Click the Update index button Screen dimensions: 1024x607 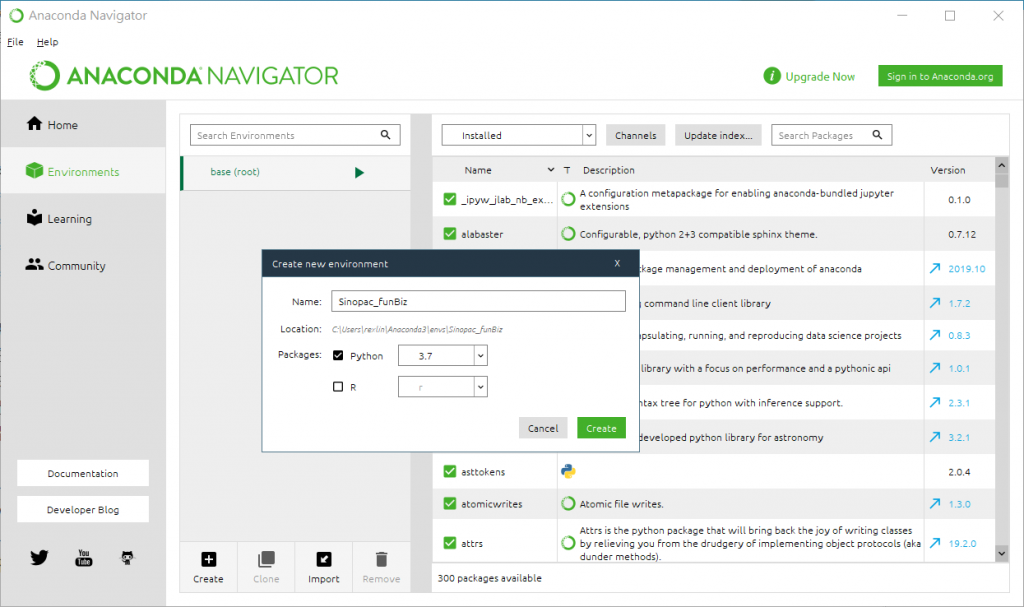point(718,135)
